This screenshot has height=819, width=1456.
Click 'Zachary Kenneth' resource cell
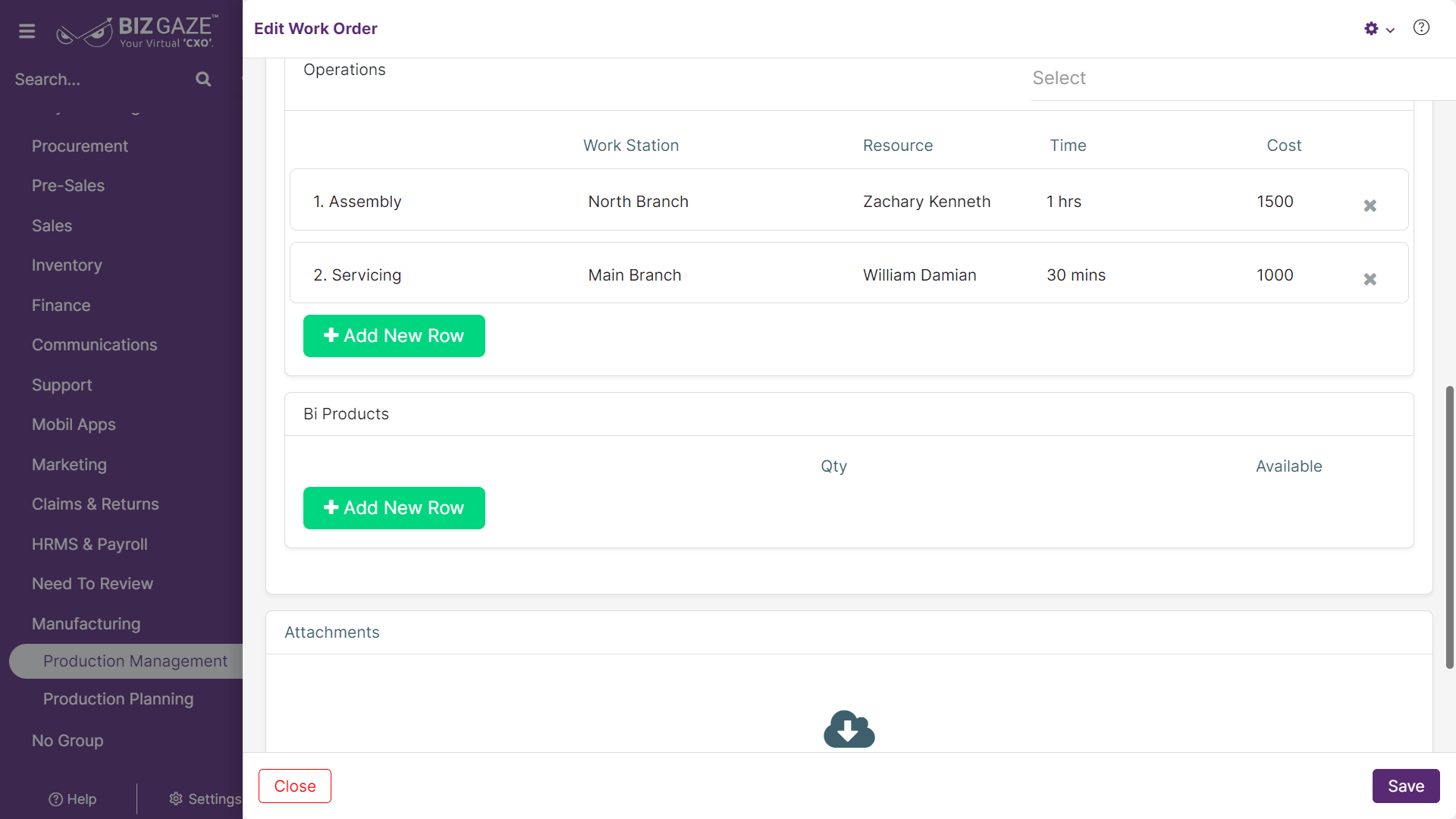[927, 202]
